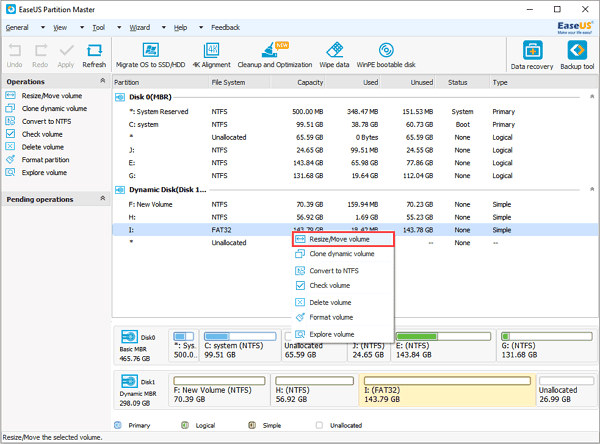
Task: Click the Feedback link in the menu bar
Action: [224, 28]
